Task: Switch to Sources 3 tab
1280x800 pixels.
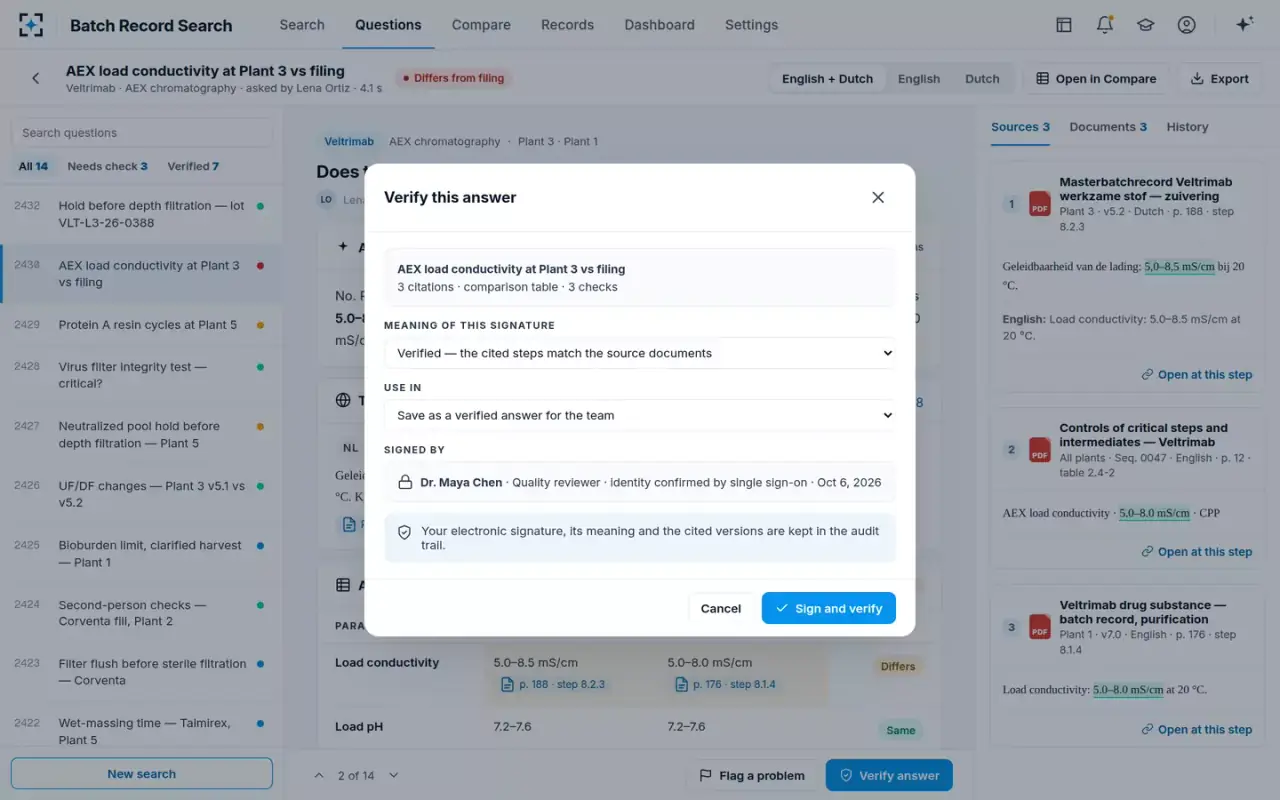Action: (x=1020, y=127)
